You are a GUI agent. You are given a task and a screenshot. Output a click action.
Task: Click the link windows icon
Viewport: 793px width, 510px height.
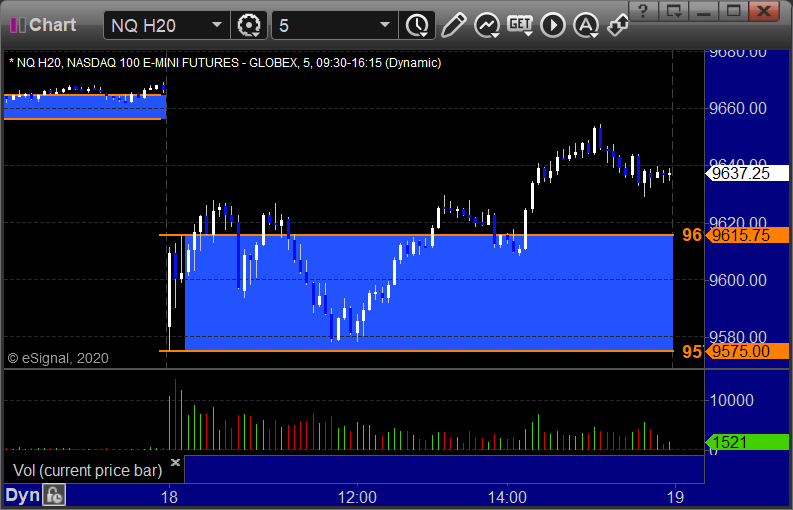coord(618,25)
